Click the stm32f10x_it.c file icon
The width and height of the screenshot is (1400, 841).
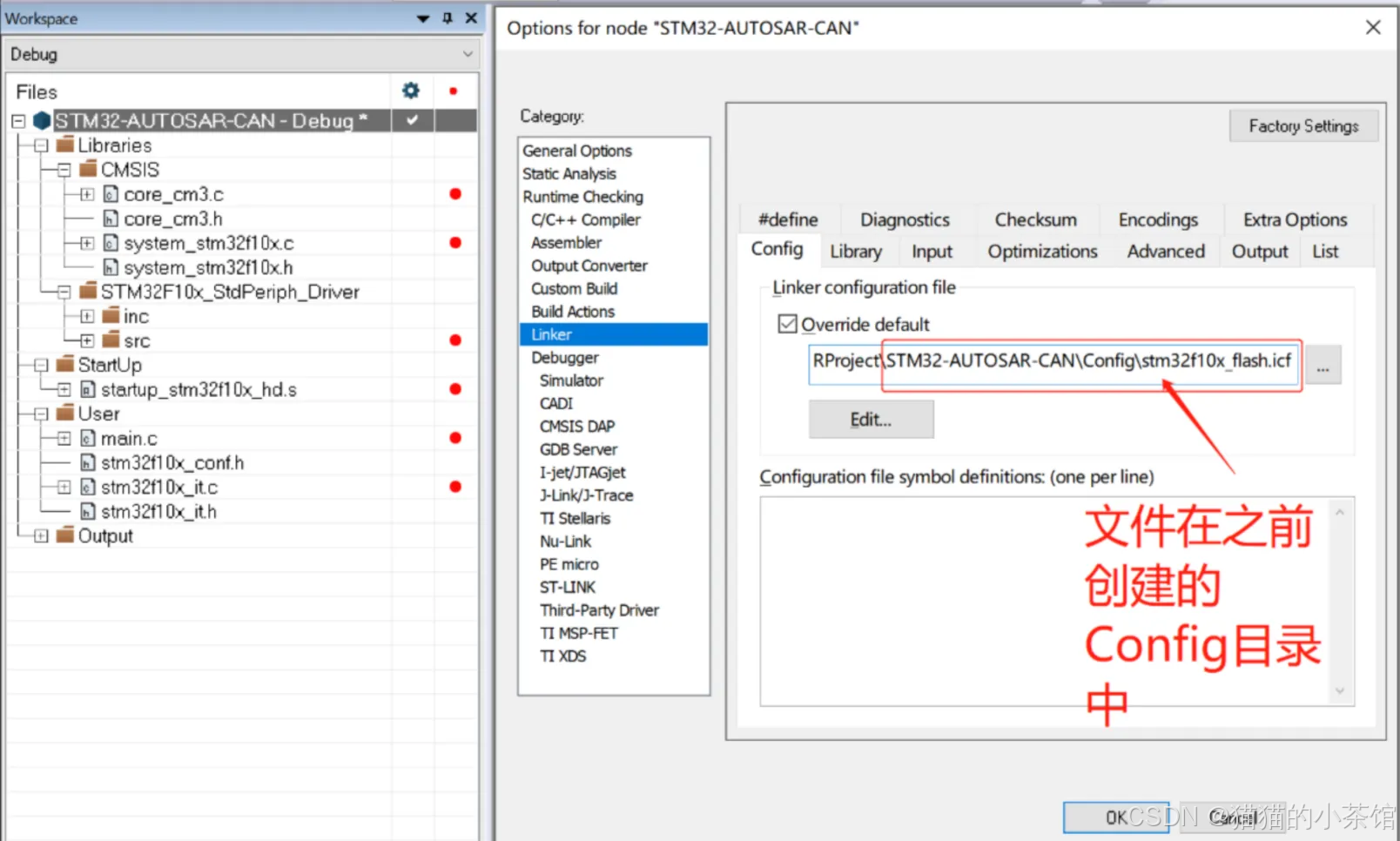(x=88, y=487)
